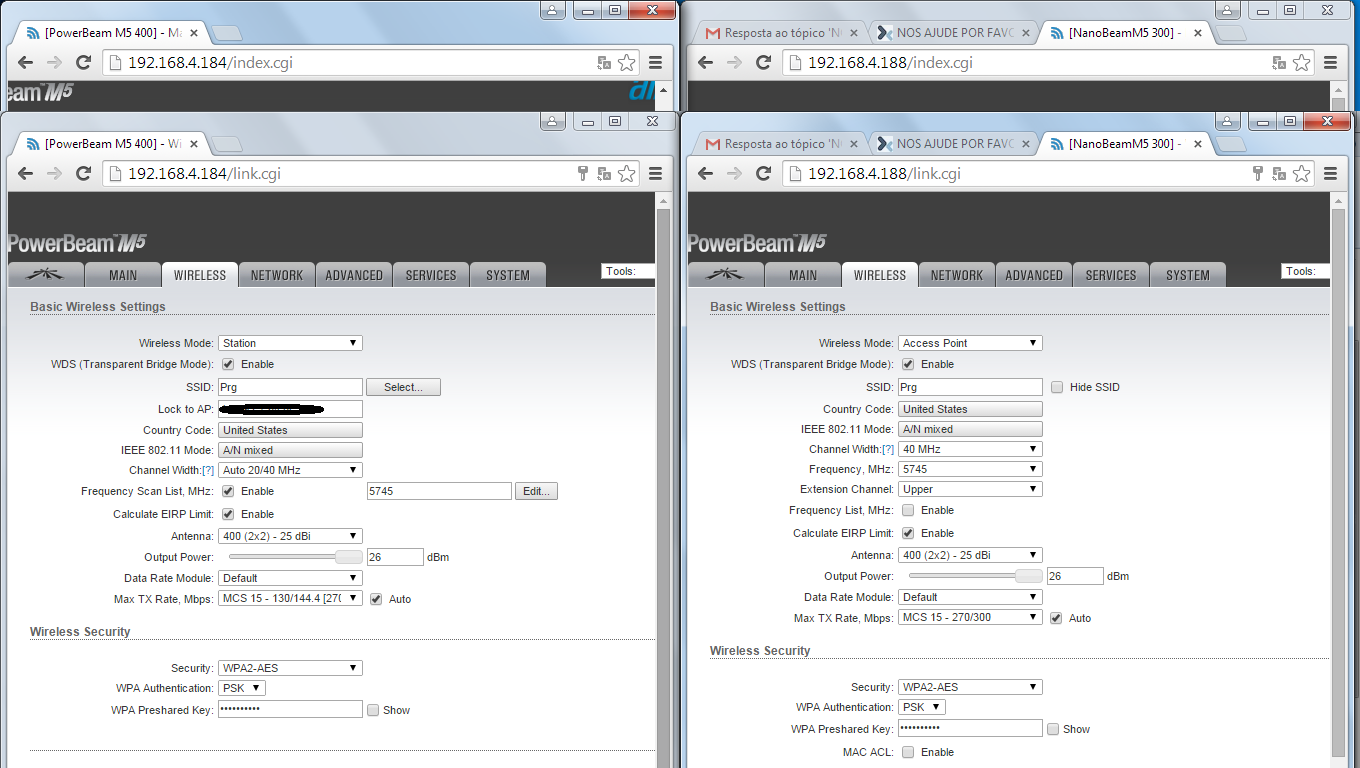The width and height of the screenshot is (1360, 768).
Task: Bookmark 192.168.4.184/link.cgi with the star icon
Action: (x=626, y=173)
